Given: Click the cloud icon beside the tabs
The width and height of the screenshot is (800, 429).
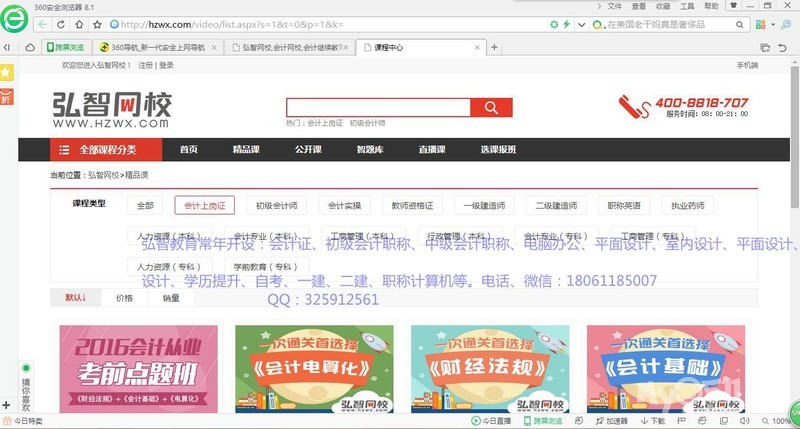Looking at the screenshot, I should (30, 47).
